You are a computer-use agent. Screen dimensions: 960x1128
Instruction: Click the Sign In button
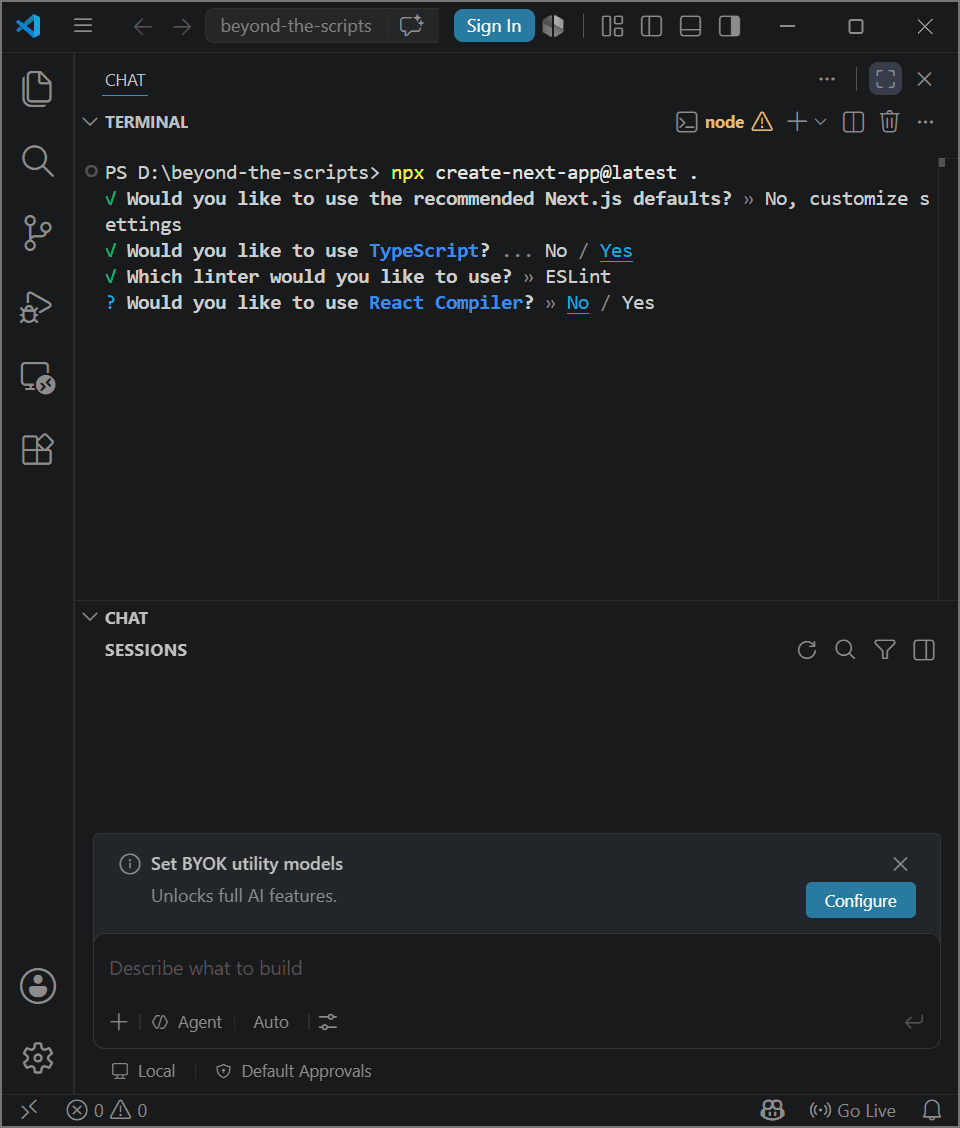click(494, 26)
